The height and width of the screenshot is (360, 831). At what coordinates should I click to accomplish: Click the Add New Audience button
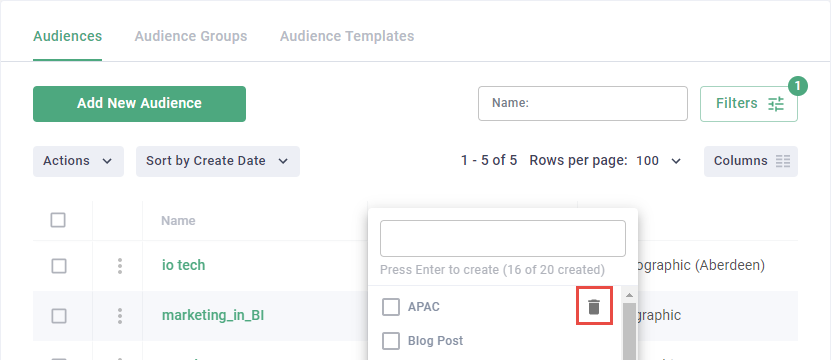139,104
